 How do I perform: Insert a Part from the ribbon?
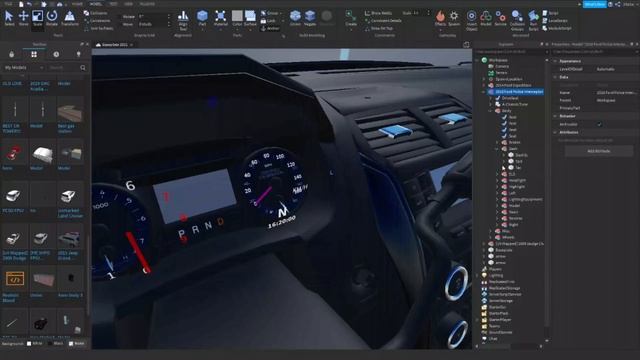pos(202,18)
